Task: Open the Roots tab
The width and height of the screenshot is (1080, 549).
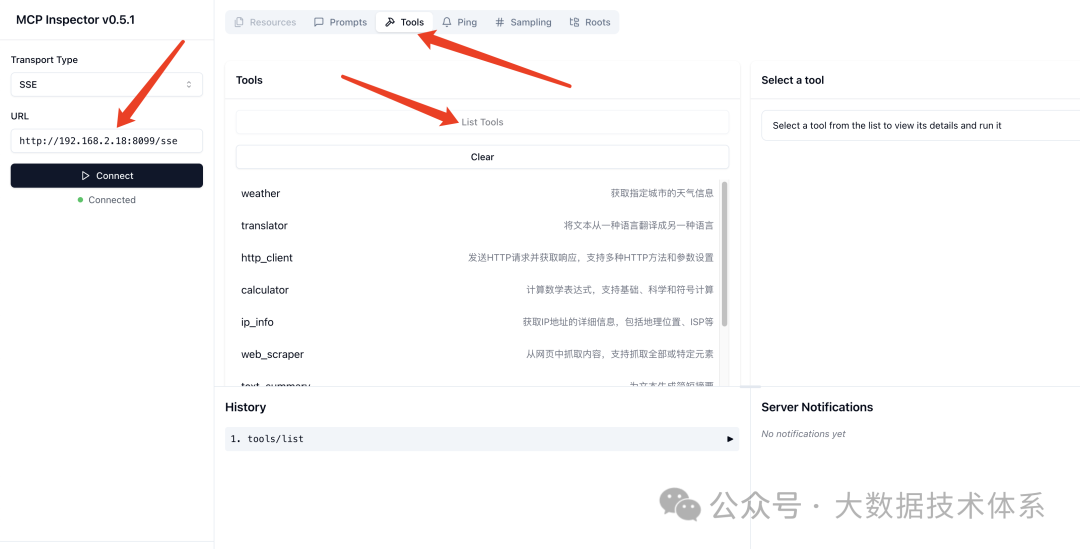Action: [590, 22]
